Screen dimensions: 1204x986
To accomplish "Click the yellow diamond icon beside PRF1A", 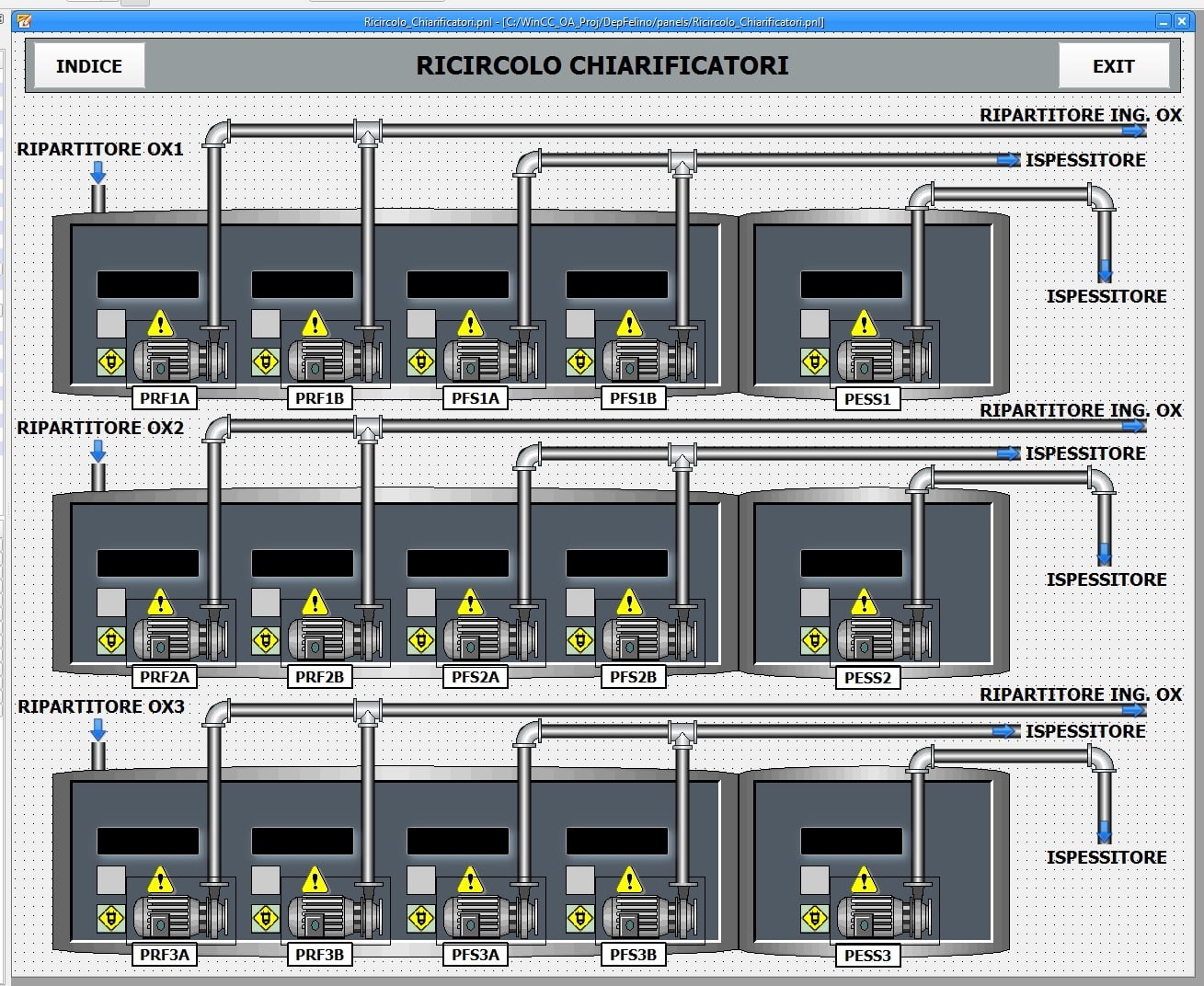I will click(x=110, y=361).
